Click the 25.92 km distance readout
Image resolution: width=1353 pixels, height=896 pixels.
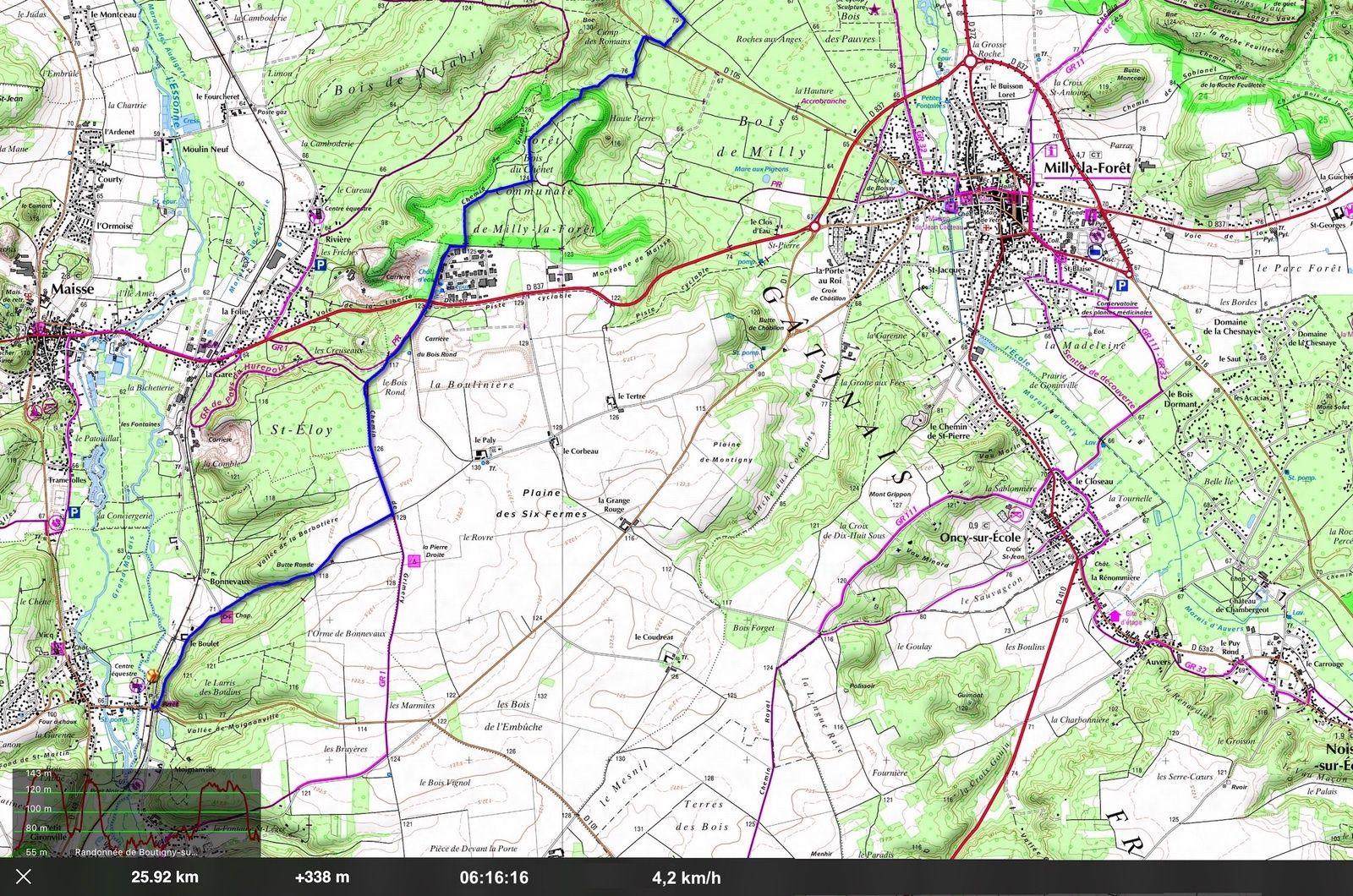click(164, 877)
